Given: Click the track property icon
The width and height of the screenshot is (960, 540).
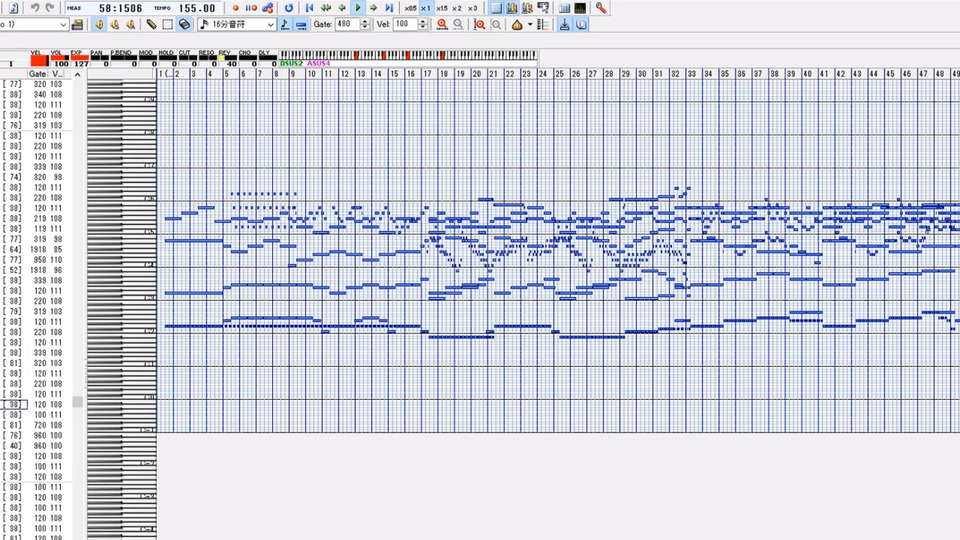Looking at the screenshot, I should (77, 24).
